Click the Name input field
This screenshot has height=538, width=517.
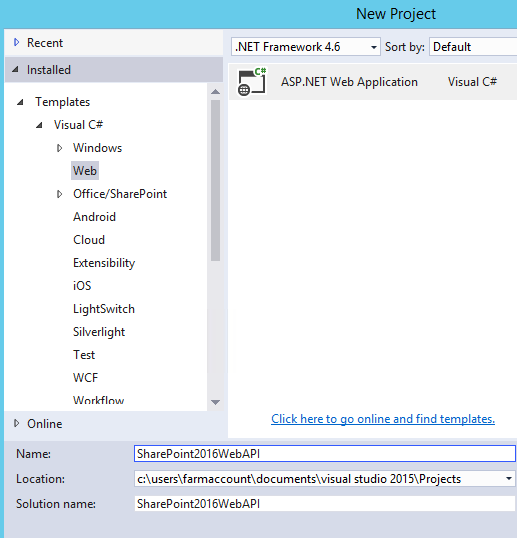325,454
